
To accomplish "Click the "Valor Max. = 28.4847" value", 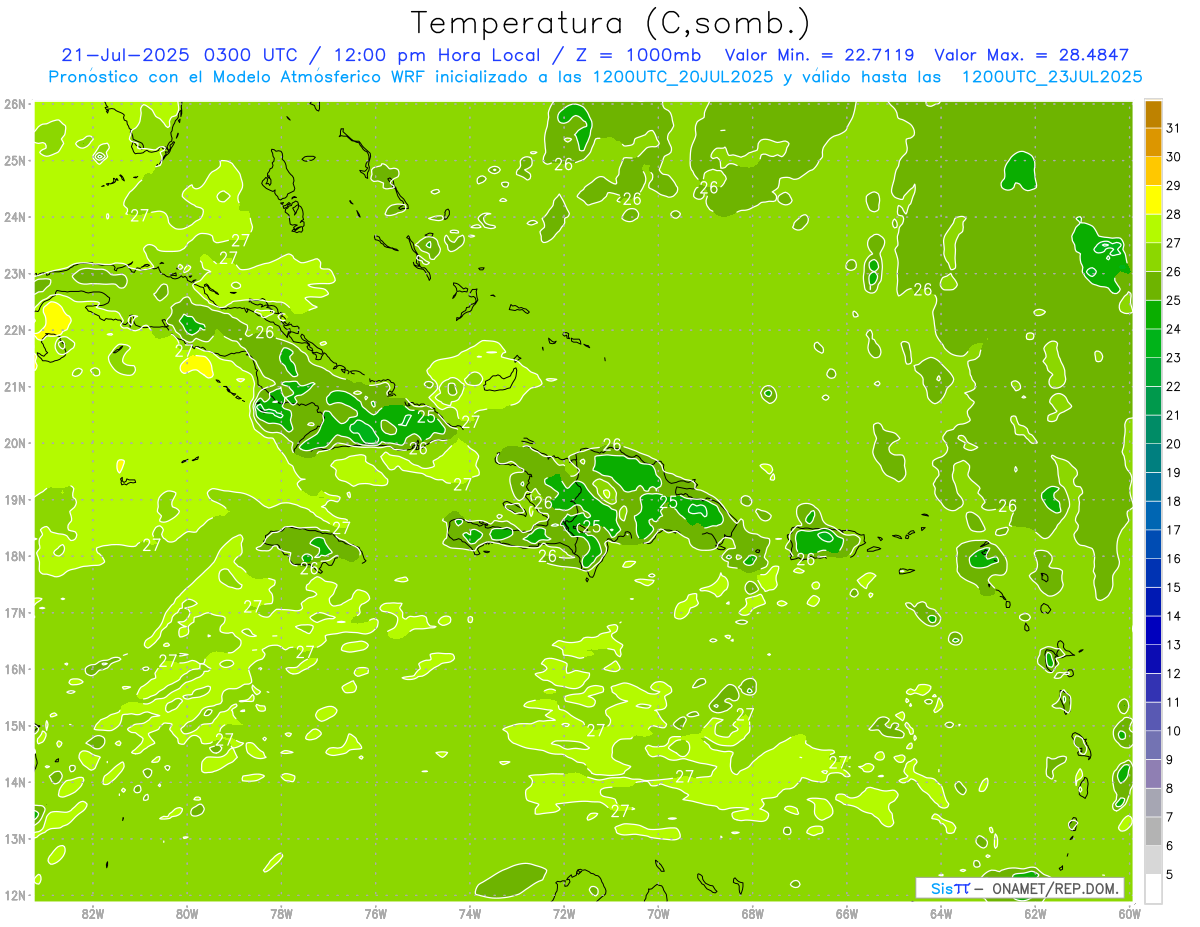I will [1031, 55].
